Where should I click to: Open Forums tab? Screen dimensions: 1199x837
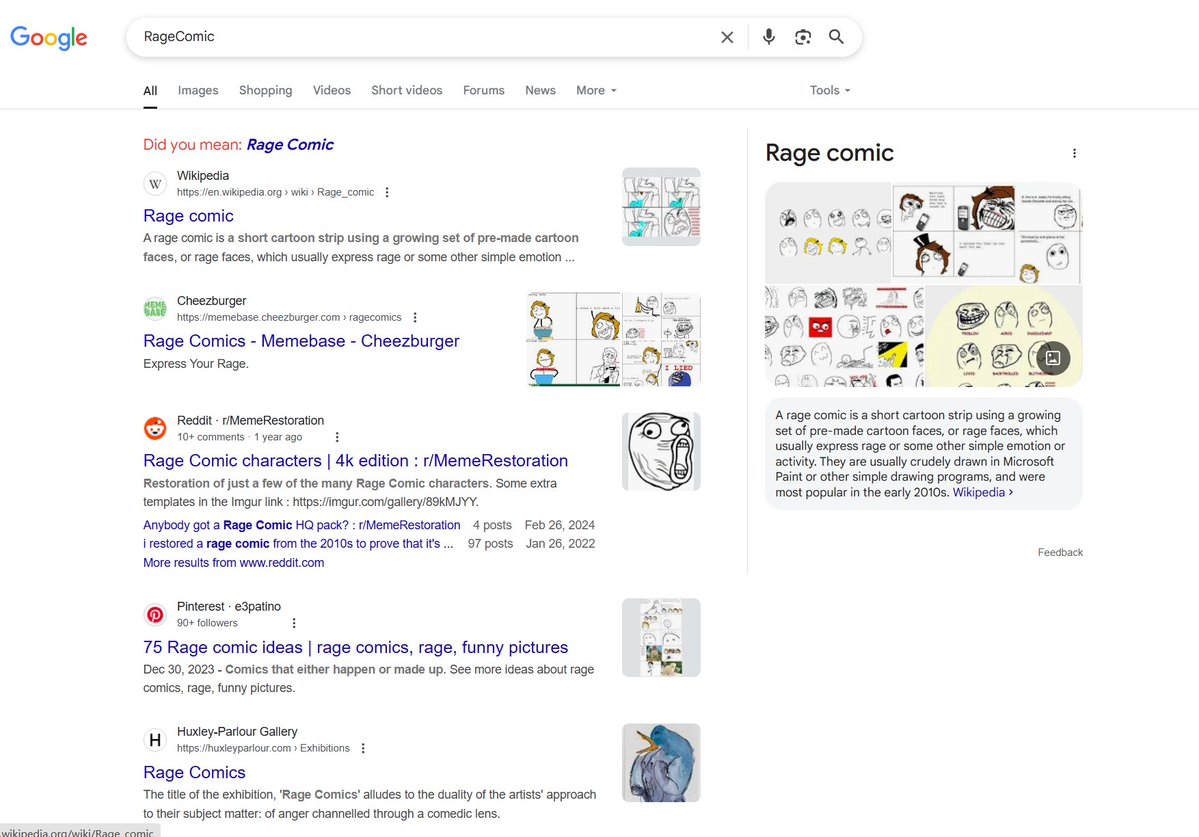pos(483,90)
